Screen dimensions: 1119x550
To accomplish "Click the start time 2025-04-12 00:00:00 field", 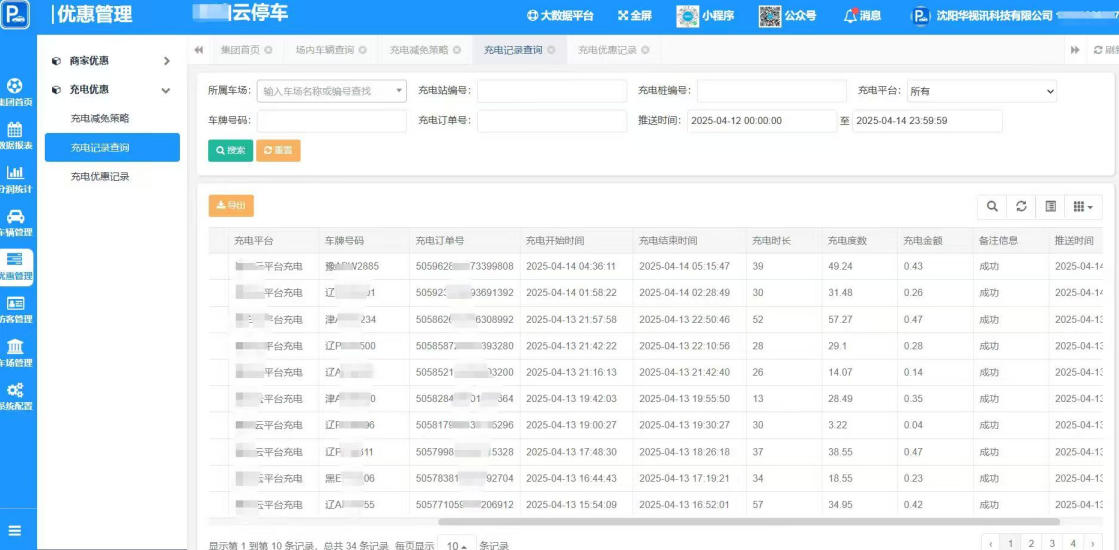I will tap(761, 121).
